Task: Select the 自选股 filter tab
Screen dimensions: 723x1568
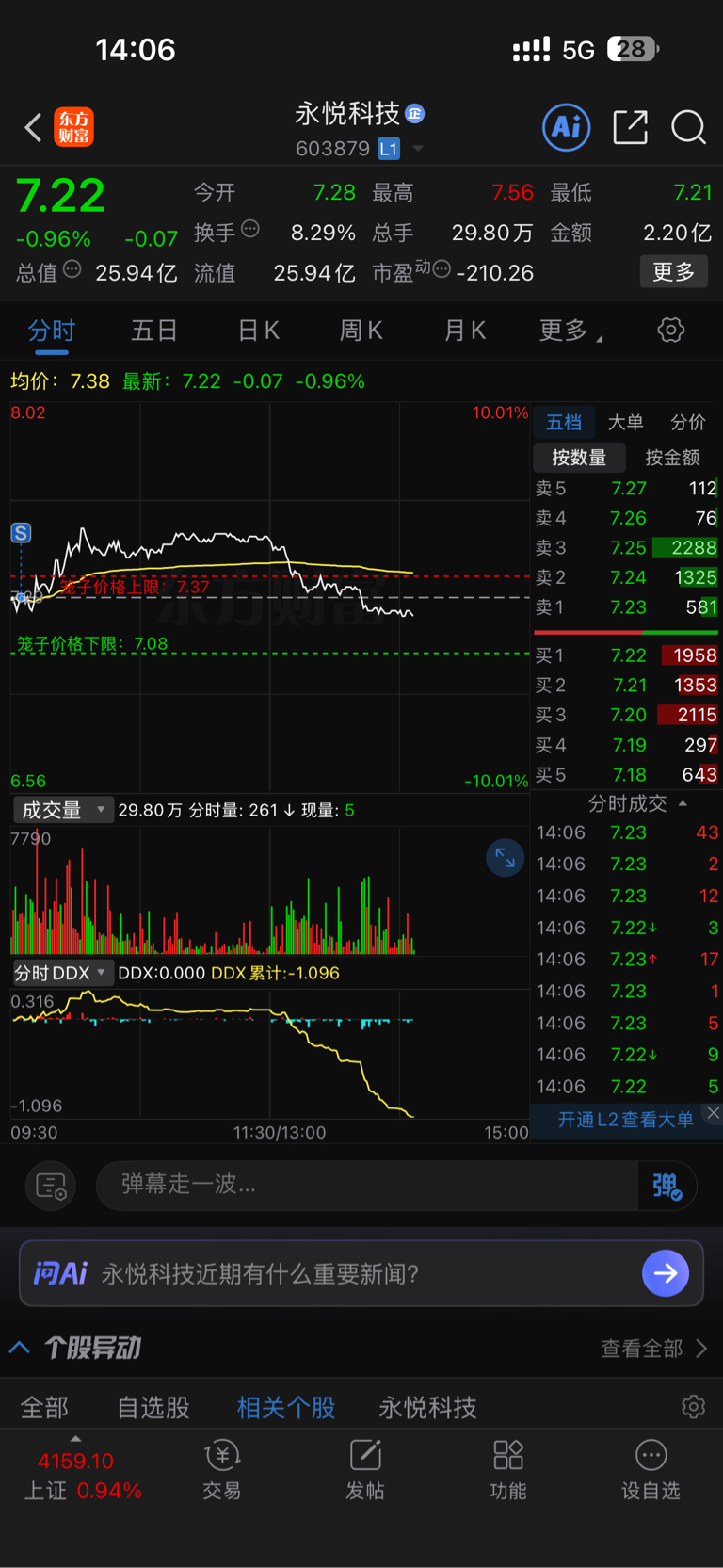Action: (153, 1408)
